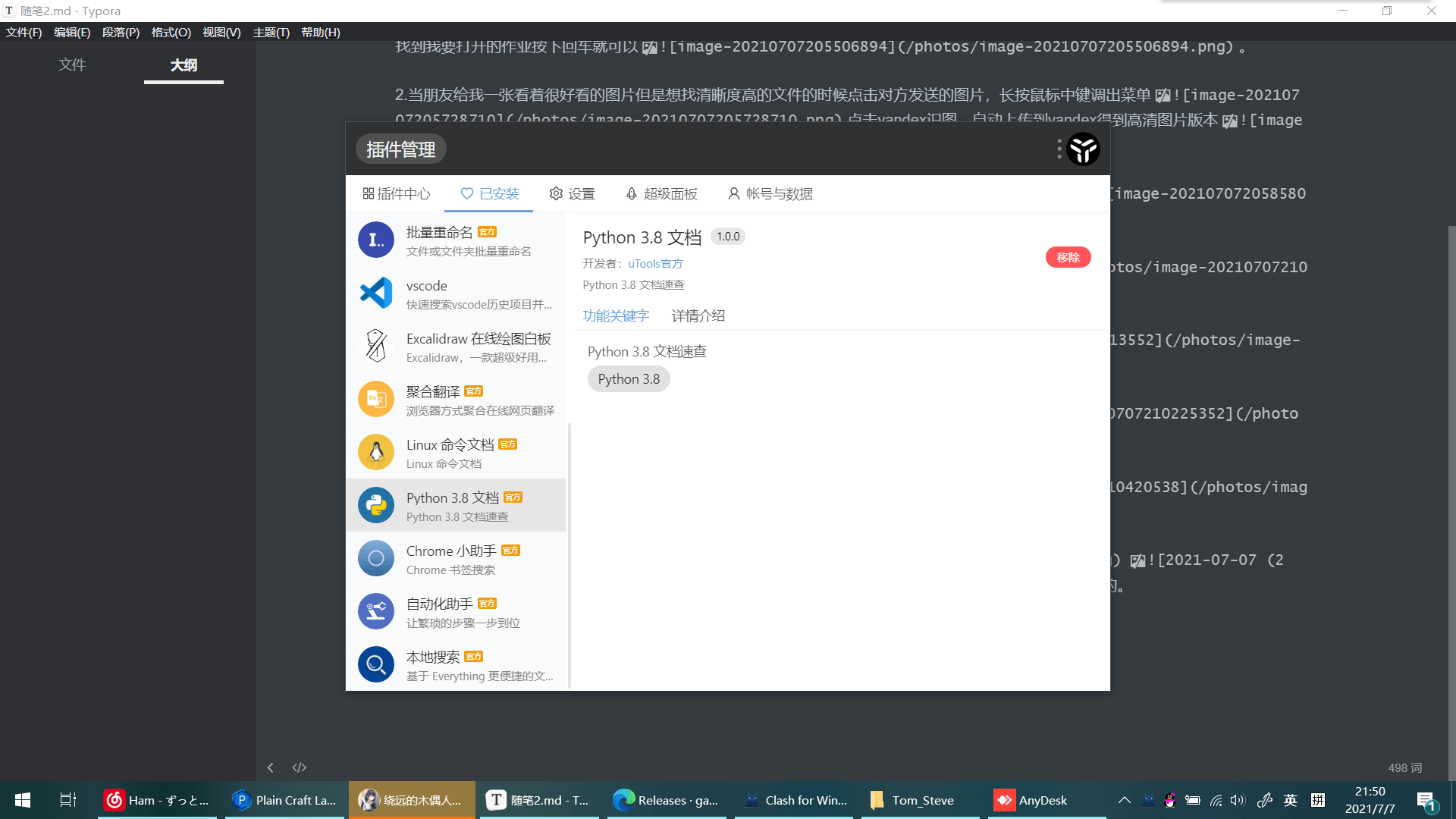Click the Python 3.8 keyword tag
The image size is (1456, 819).
coord(629,379)
